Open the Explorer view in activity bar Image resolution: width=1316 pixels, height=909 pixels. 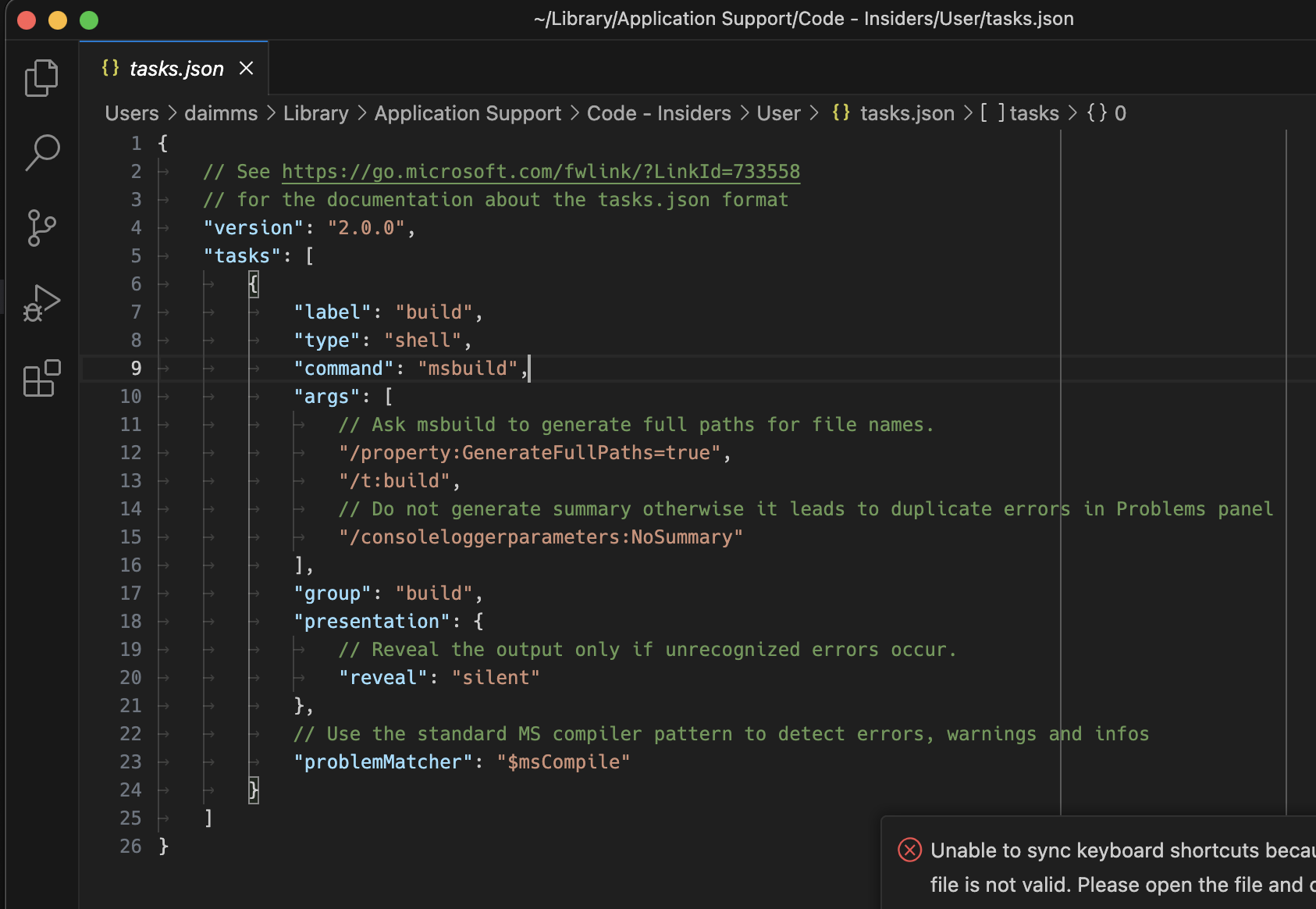(x=41, y=78)
